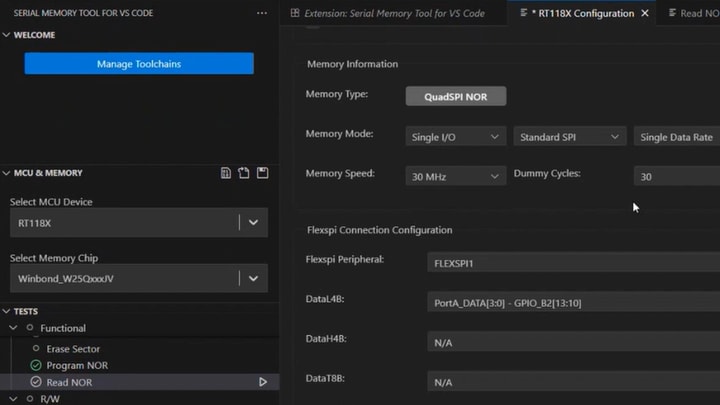This screenshot has width=720, height=405.
Task: Click the Manage Toolchains button
Action: pyautogui.click(x=139, y=64)
